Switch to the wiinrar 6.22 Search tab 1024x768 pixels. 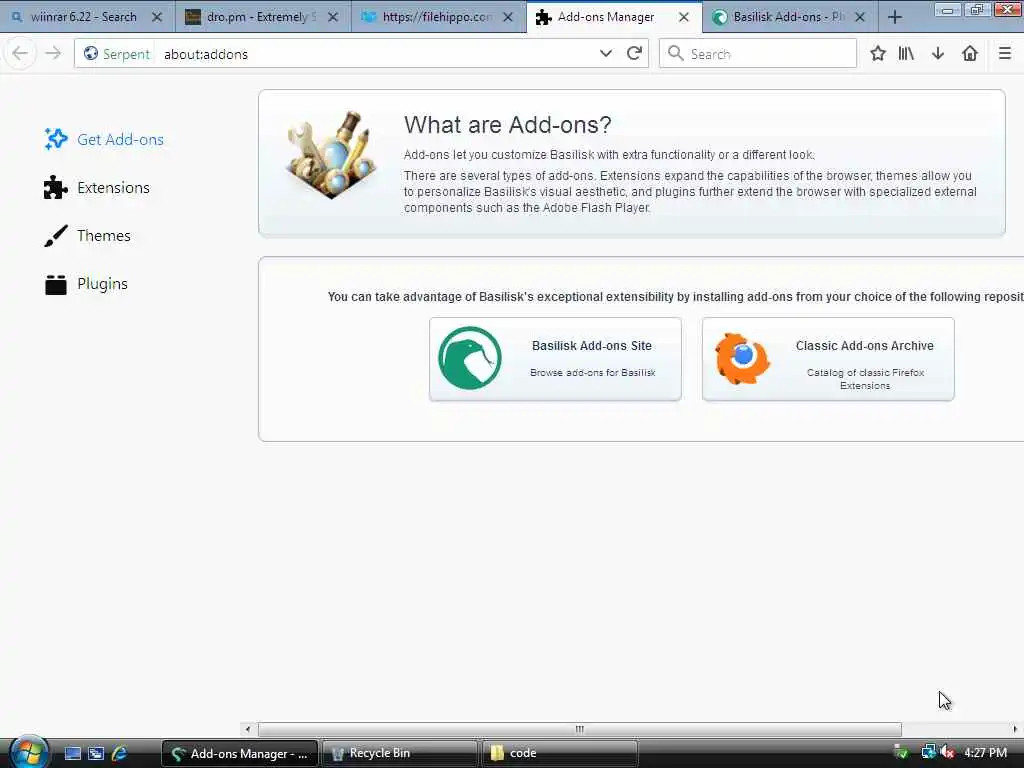83,17
